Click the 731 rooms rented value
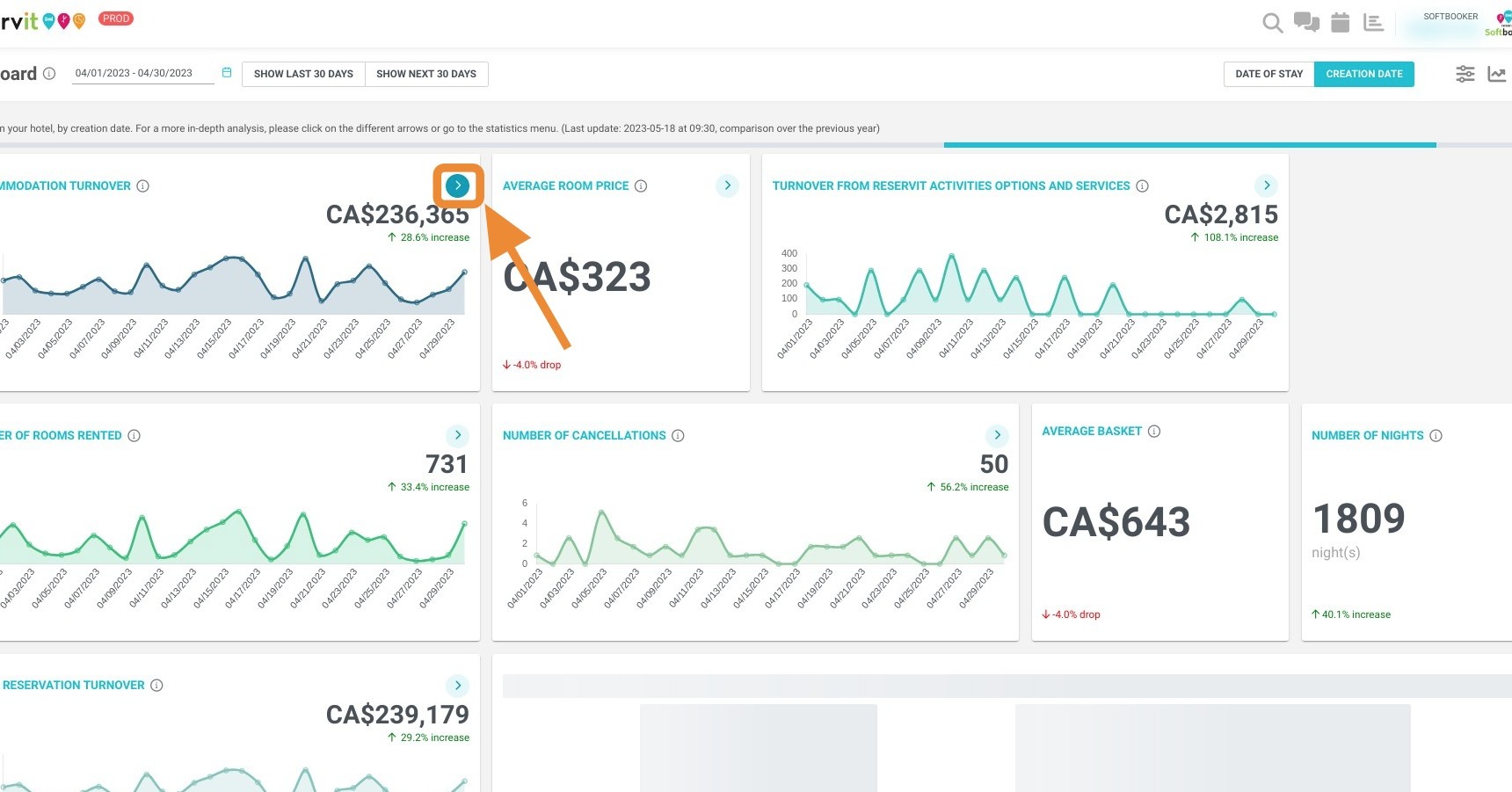 pos(447,464)
